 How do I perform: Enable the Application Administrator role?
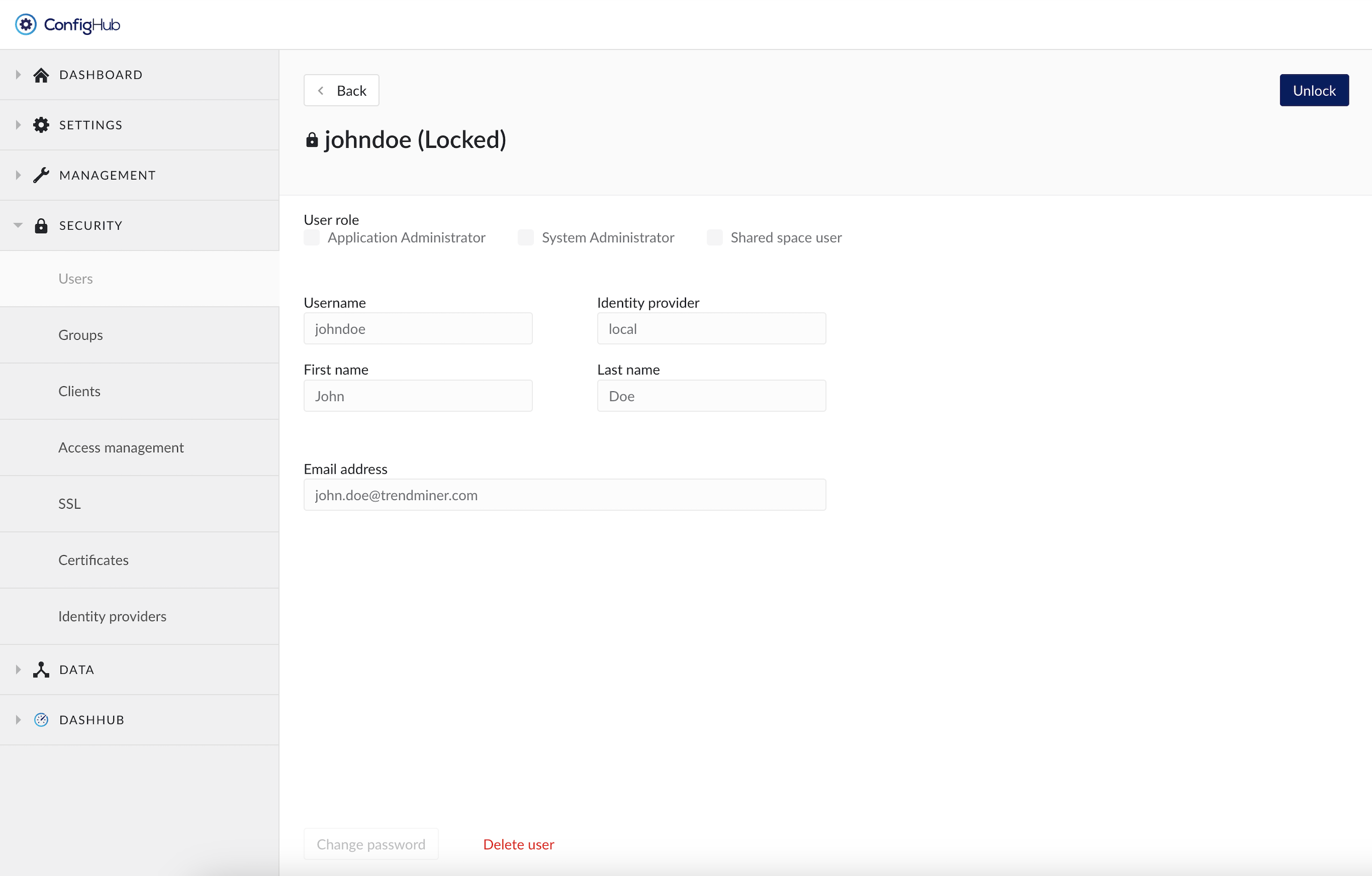click(312, 237)
